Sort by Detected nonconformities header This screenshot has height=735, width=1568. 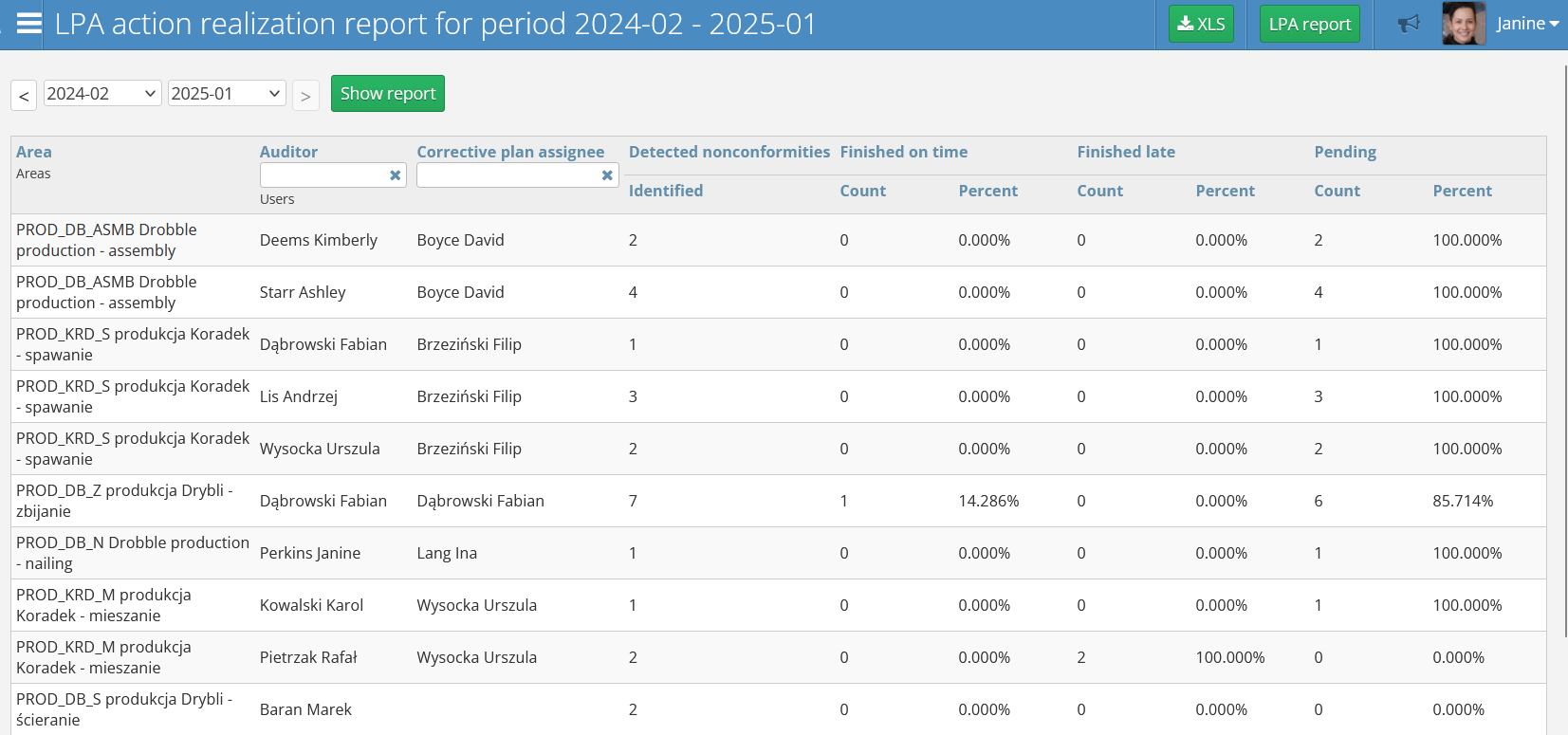point(729,152)
